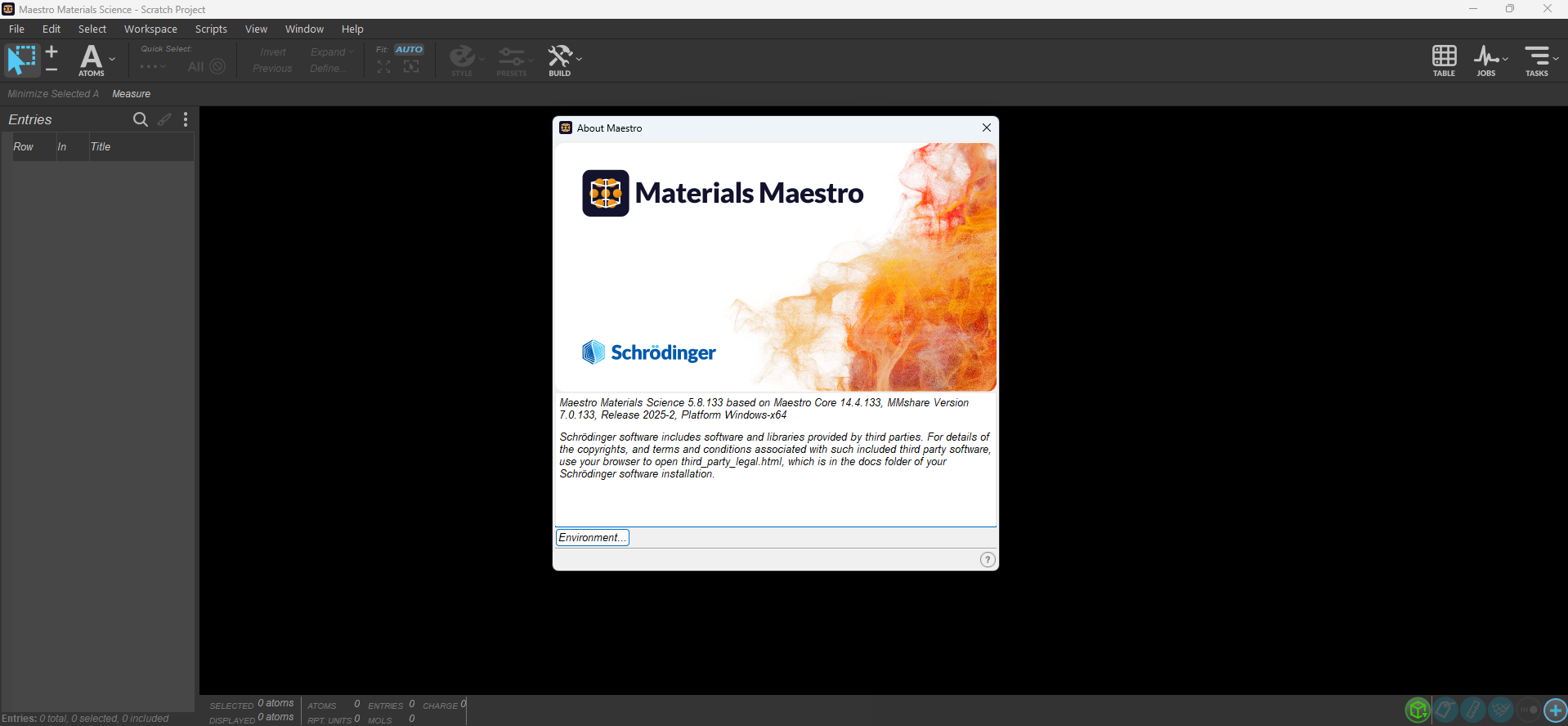The image size is (1568, 726).
Task: Search entries with the magnifier icon
Action: click(141, 119)
